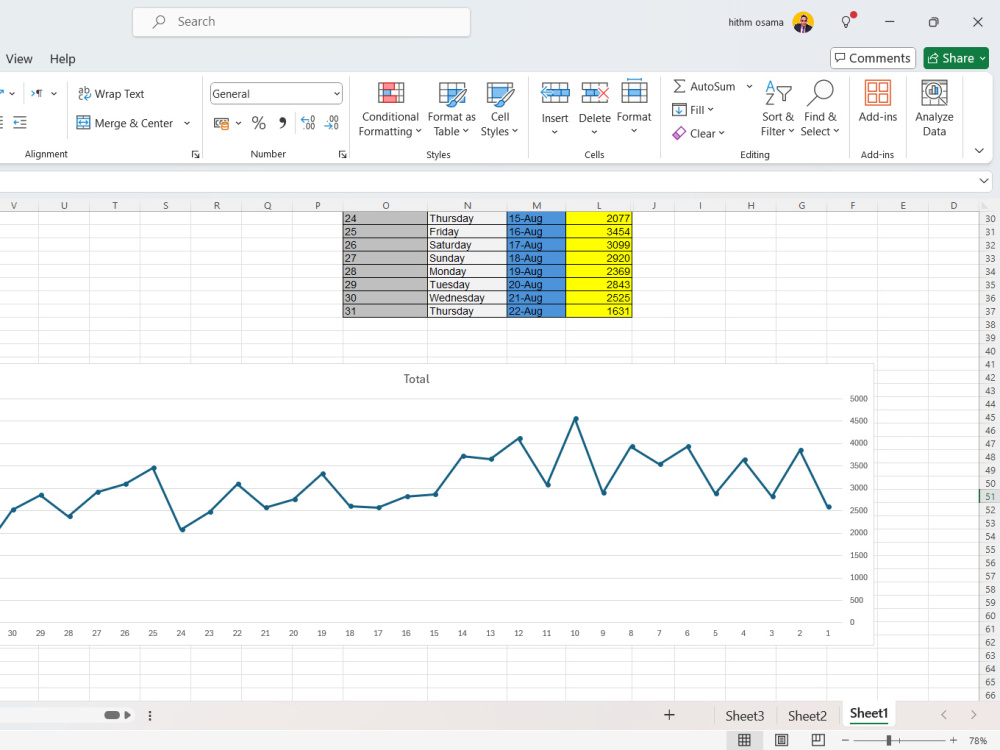Open the AutoSum dropdown arrow
This screenshot has width=1000, height=750.
tap(749, 86)
